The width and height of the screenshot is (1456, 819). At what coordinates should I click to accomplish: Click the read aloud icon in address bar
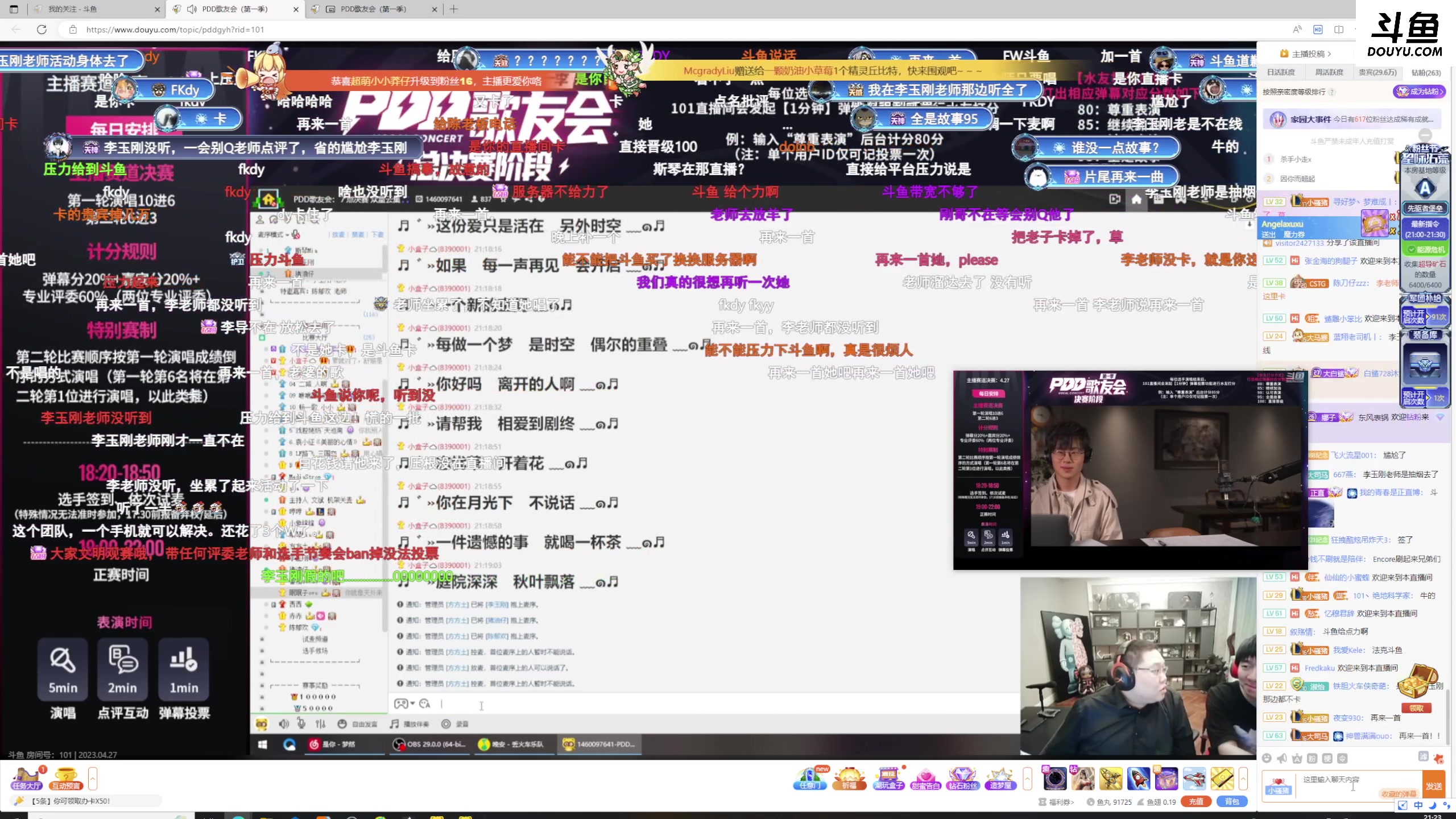pos(1297,29)
